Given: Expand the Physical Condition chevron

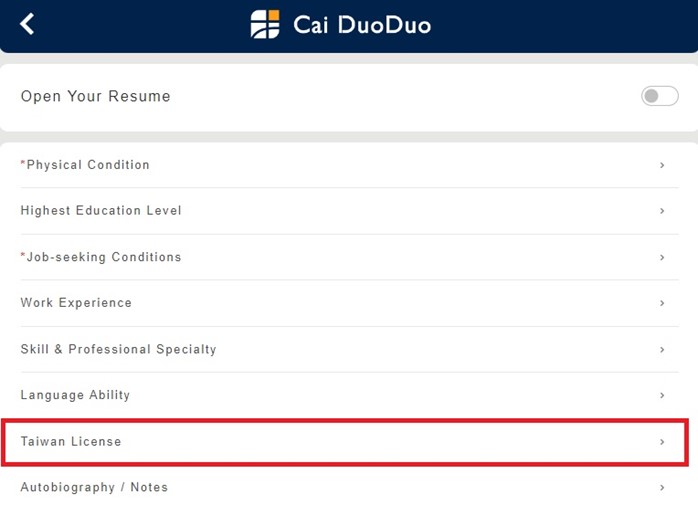Looking at the screenshot, I should (662, 165).
